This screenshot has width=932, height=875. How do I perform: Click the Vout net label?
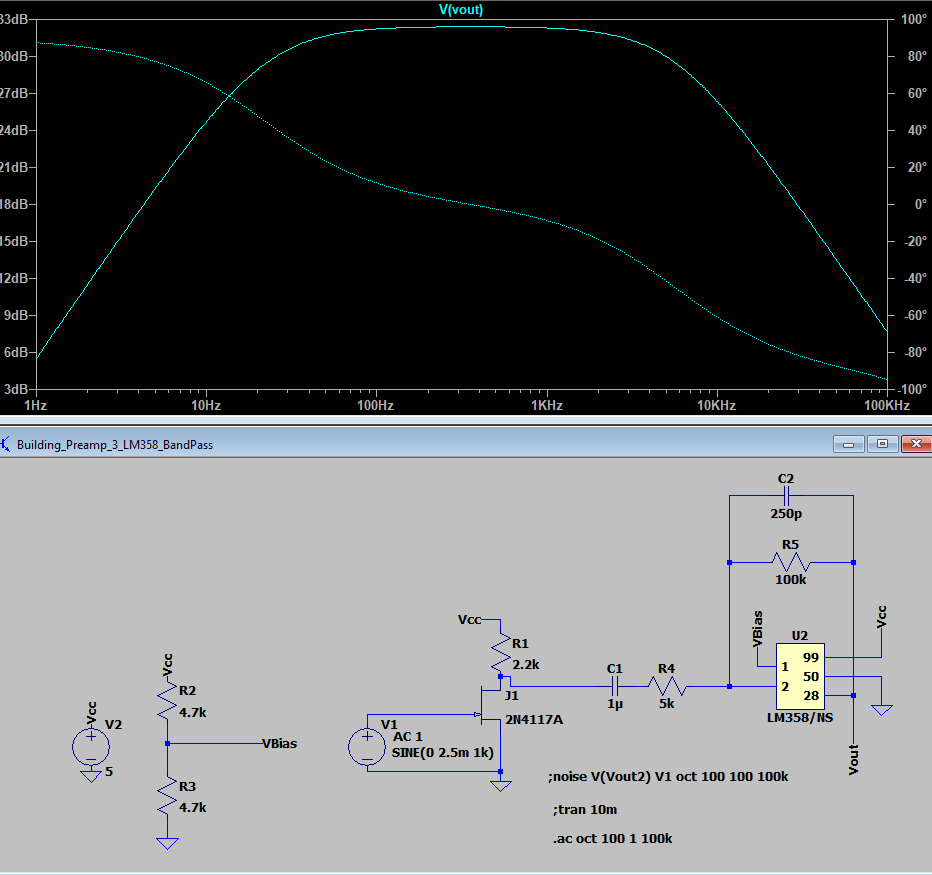pos(854,759)
